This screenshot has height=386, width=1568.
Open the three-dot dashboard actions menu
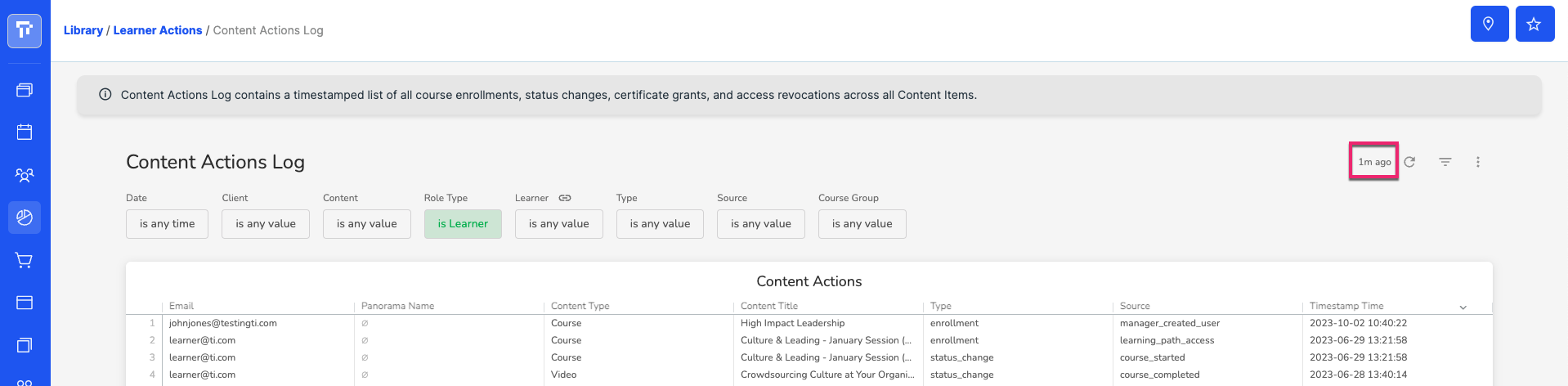(x=1478, y=162)
